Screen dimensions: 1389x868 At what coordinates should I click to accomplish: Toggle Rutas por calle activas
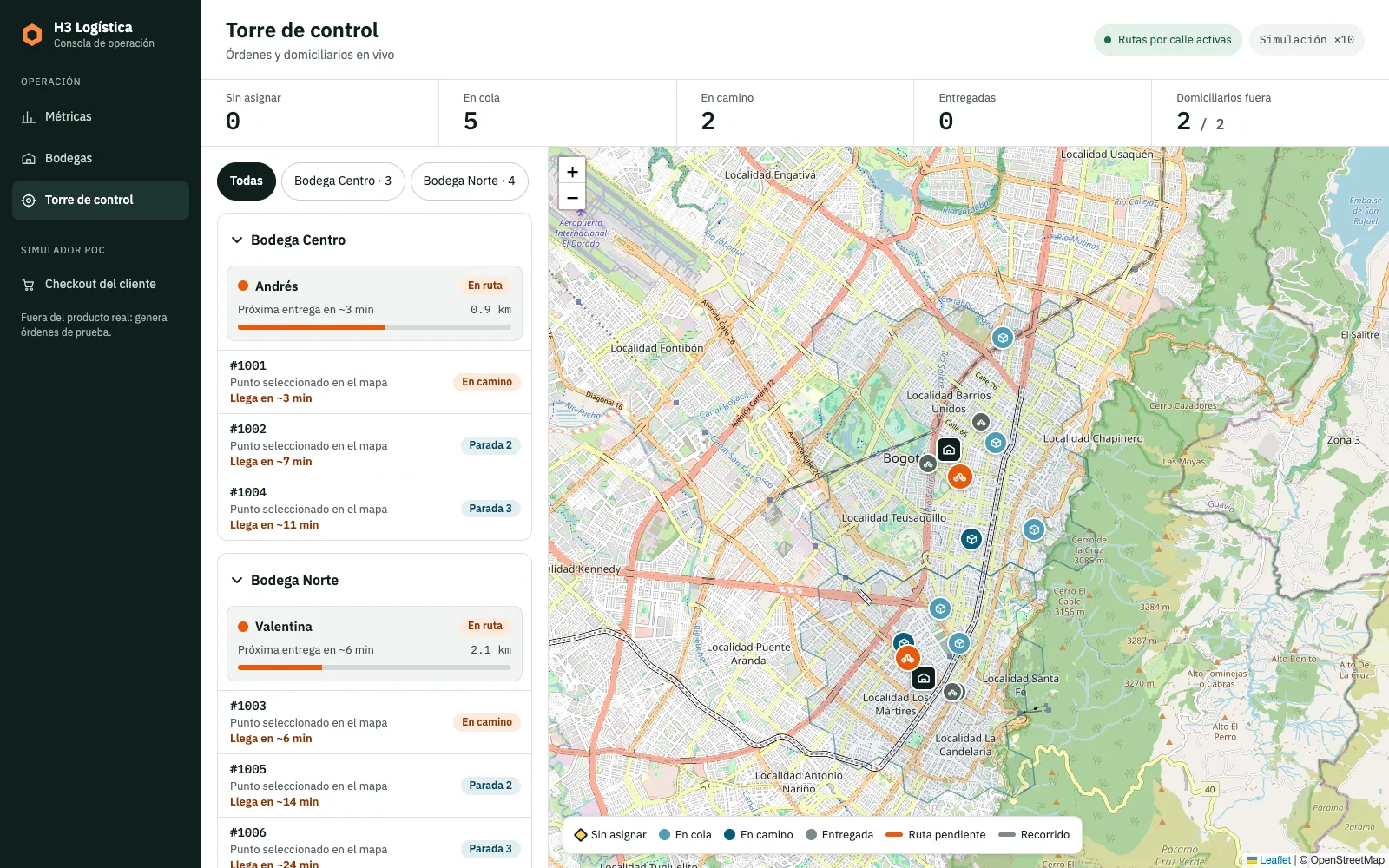(1168, 40)
